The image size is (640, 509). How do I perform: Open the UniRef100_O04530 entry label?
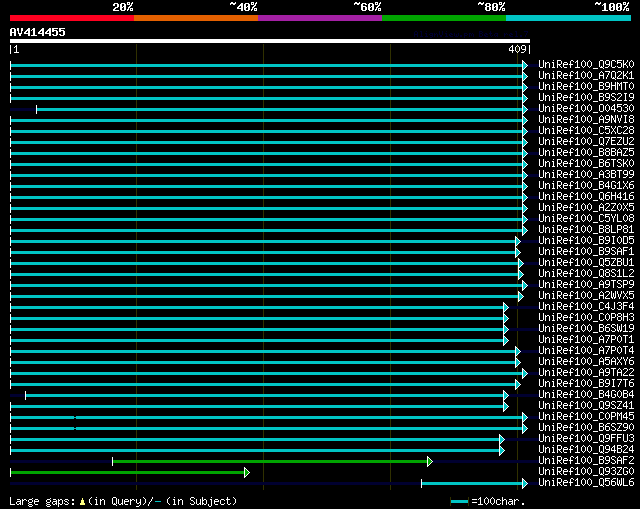pos(586,109)
